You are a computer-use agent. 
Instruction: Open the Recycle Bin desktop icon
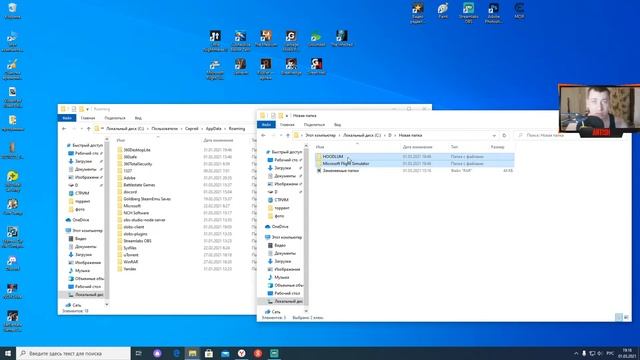click(13, 11)
